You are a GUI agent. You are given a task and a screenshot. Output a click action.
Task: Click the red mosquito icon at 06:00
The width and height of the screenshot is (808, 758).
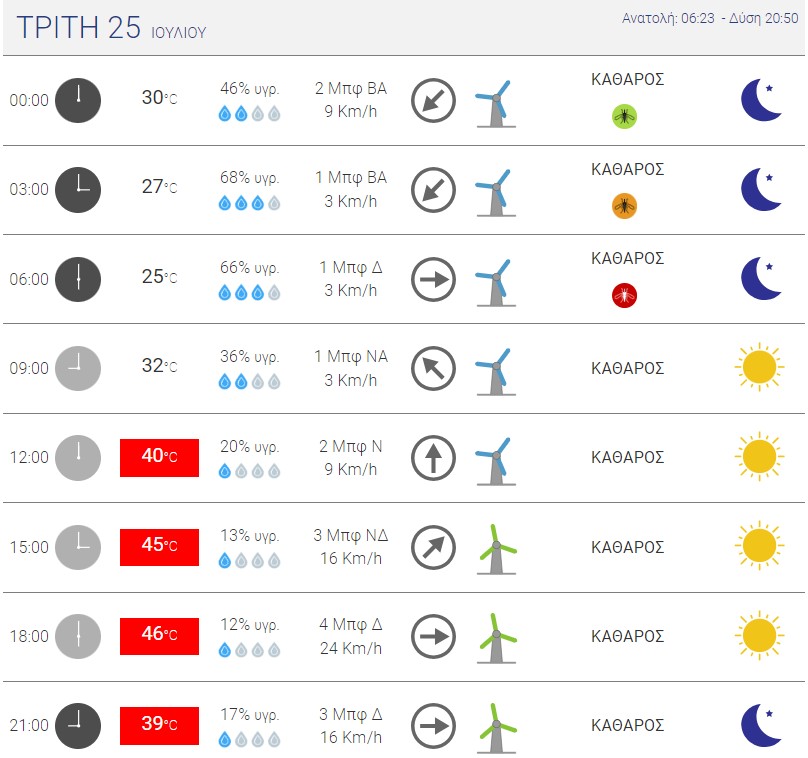(x=624, y=296)
